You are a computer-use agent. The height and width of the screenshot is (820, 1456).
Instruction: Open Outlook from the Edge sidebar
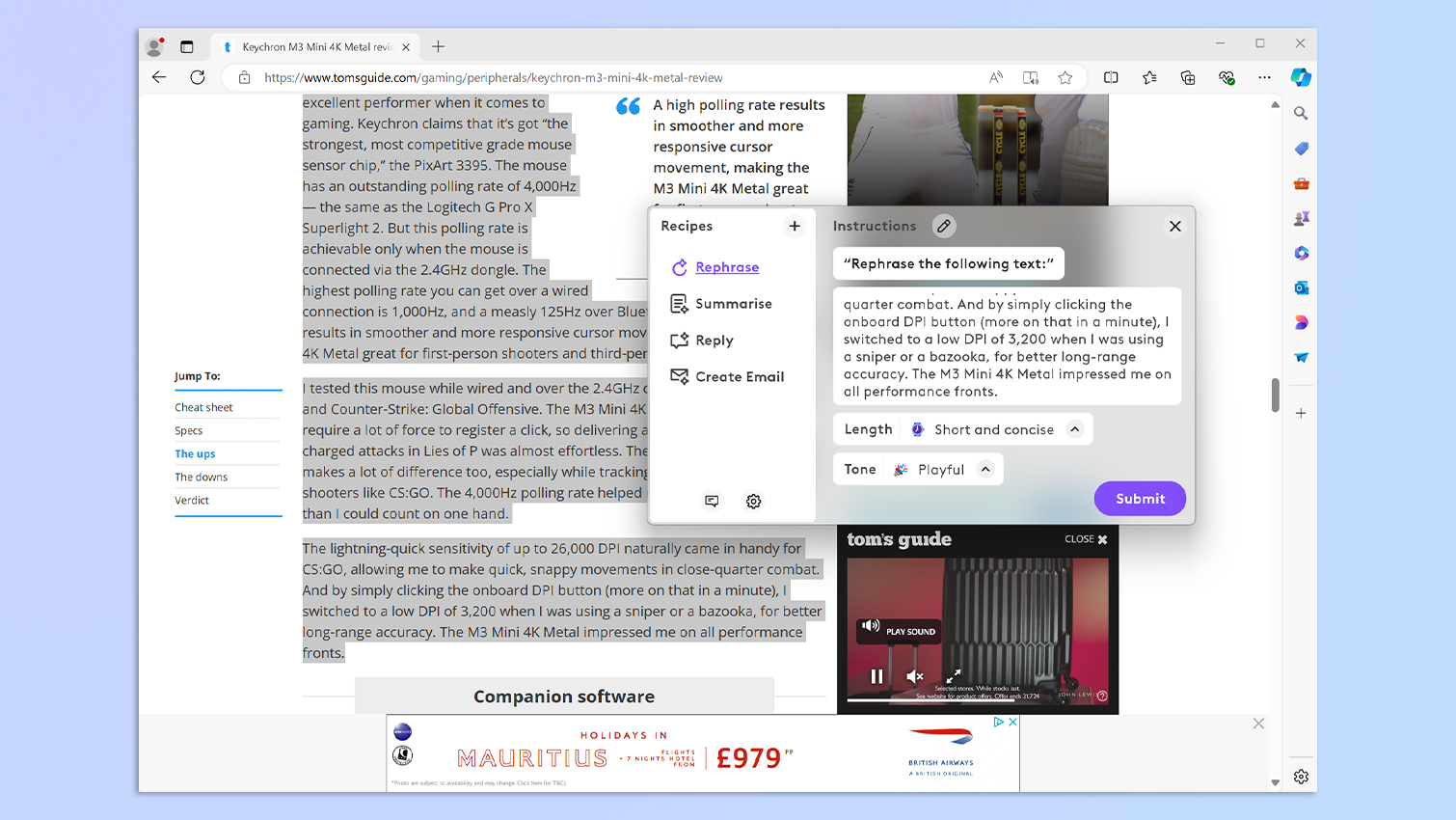coord(1301,287)
